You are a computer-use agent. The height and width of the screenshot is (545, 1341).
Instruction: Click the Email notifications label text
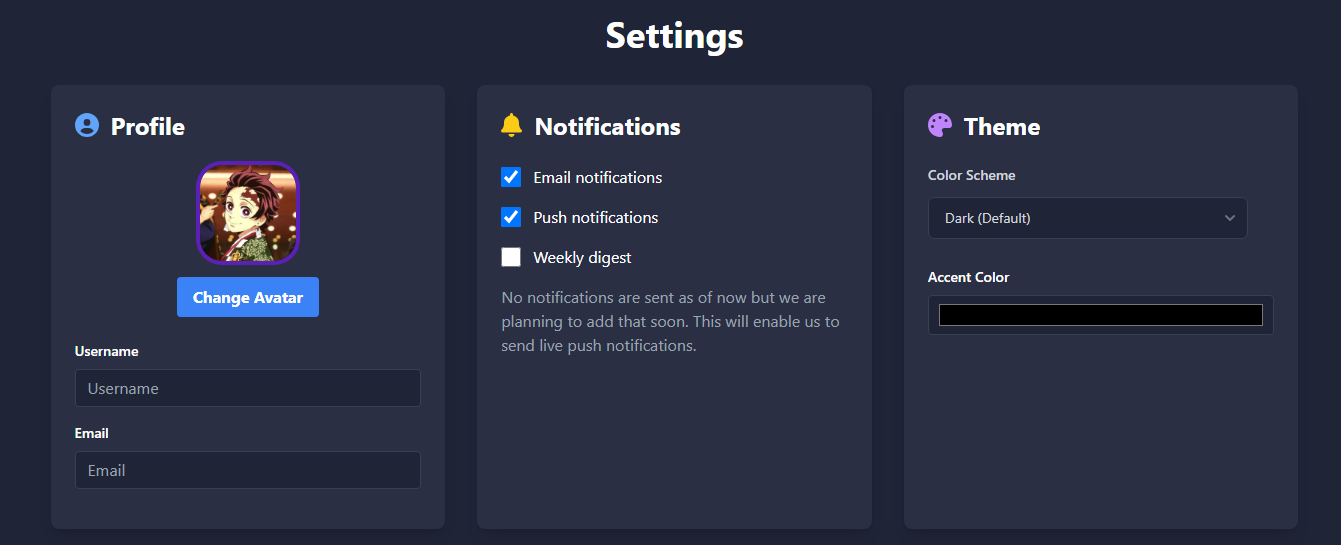(x=597, y=177)
